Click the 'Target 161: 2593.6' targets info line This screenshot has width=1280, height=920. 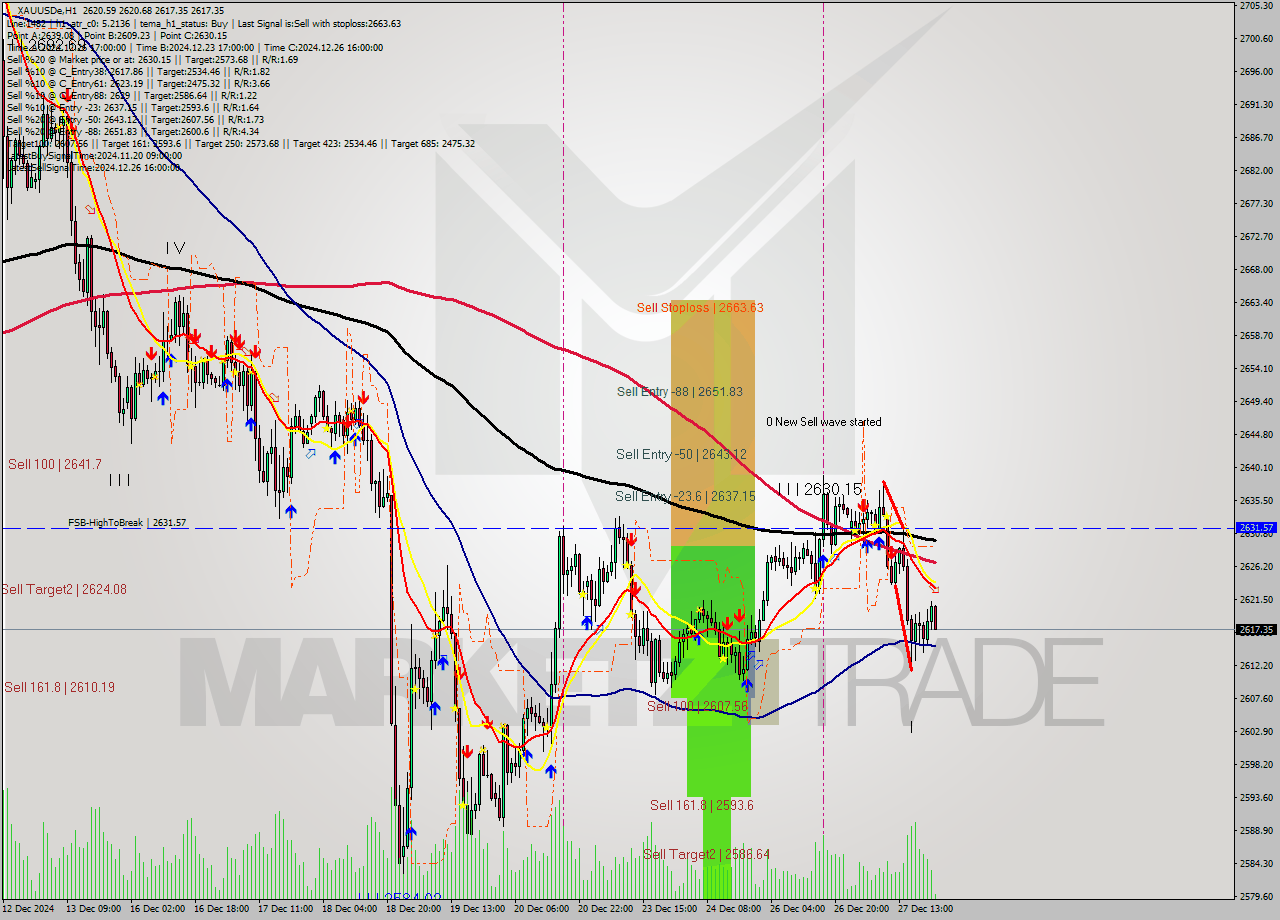pyautogui.click(x=241, y=143)
